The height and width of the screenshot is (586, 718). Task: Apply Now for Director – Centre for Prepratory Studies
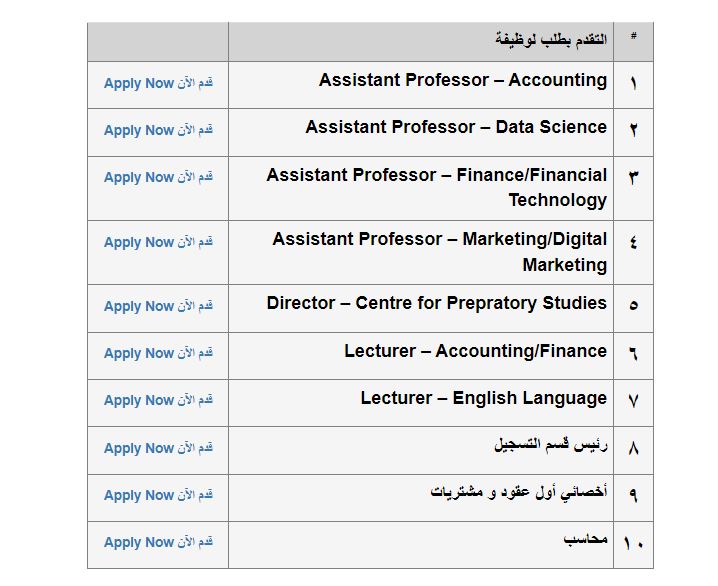click(x=158, y=306)
